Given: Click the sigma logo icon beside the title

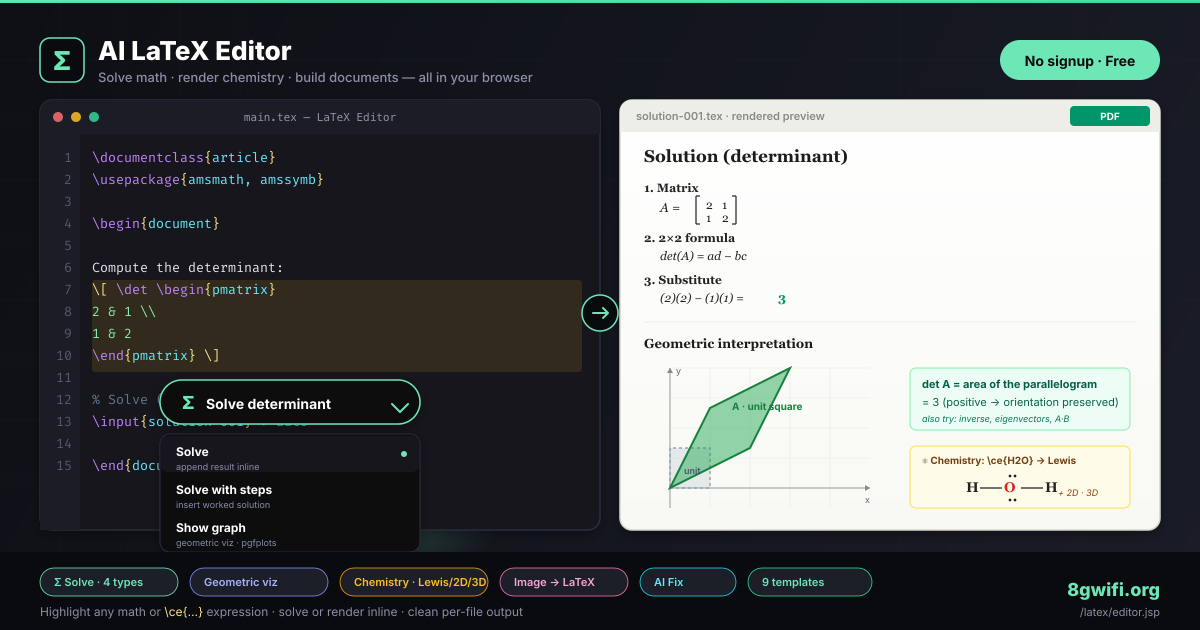Looking at the screenshot, I should [x=62, y=60].
